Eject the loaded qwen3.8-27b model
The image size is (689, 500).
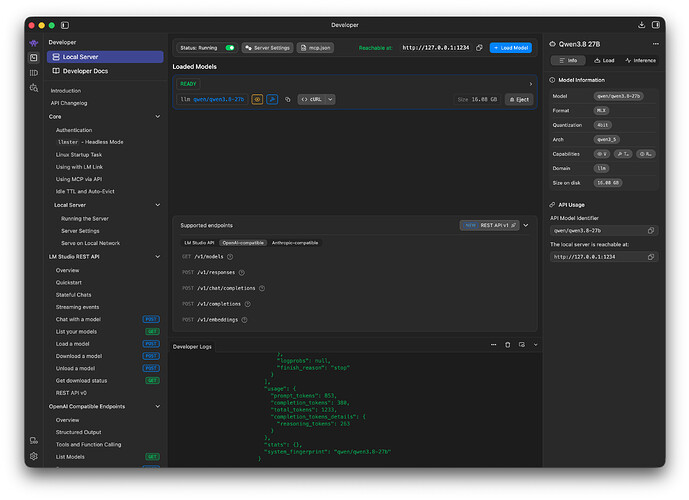519,100
